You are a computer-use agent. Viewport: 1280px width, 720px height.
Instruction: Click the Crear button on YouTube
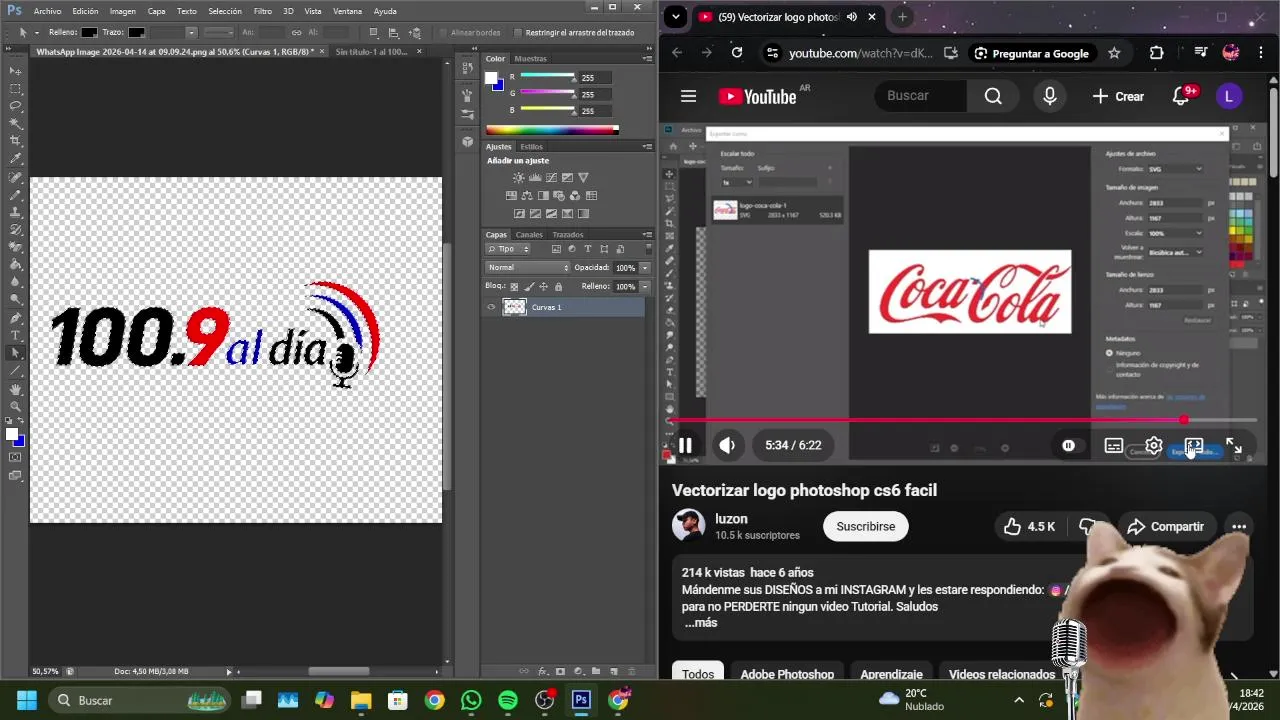(1118, 96)
